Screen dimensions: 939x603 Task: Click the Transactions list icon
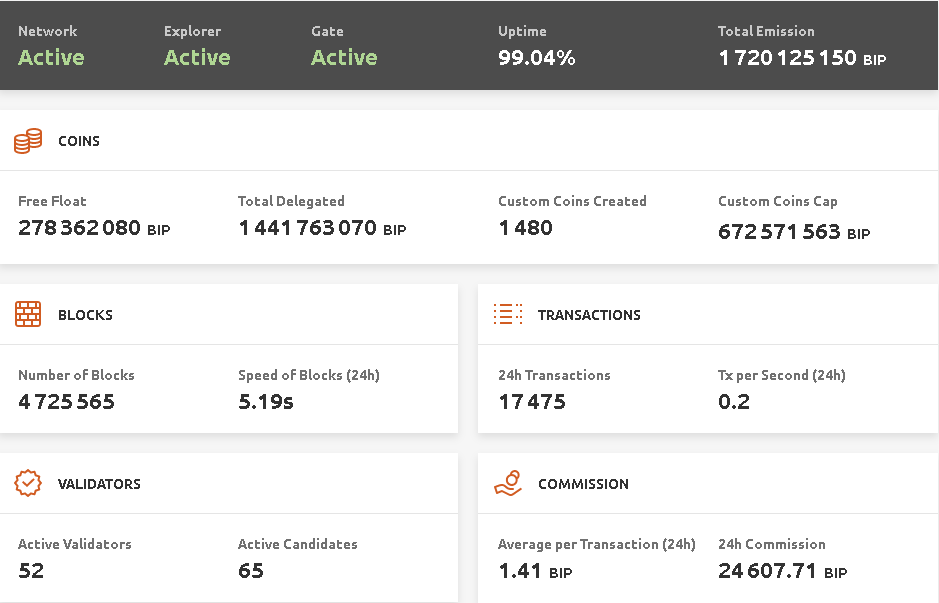(x=508, y=315)
